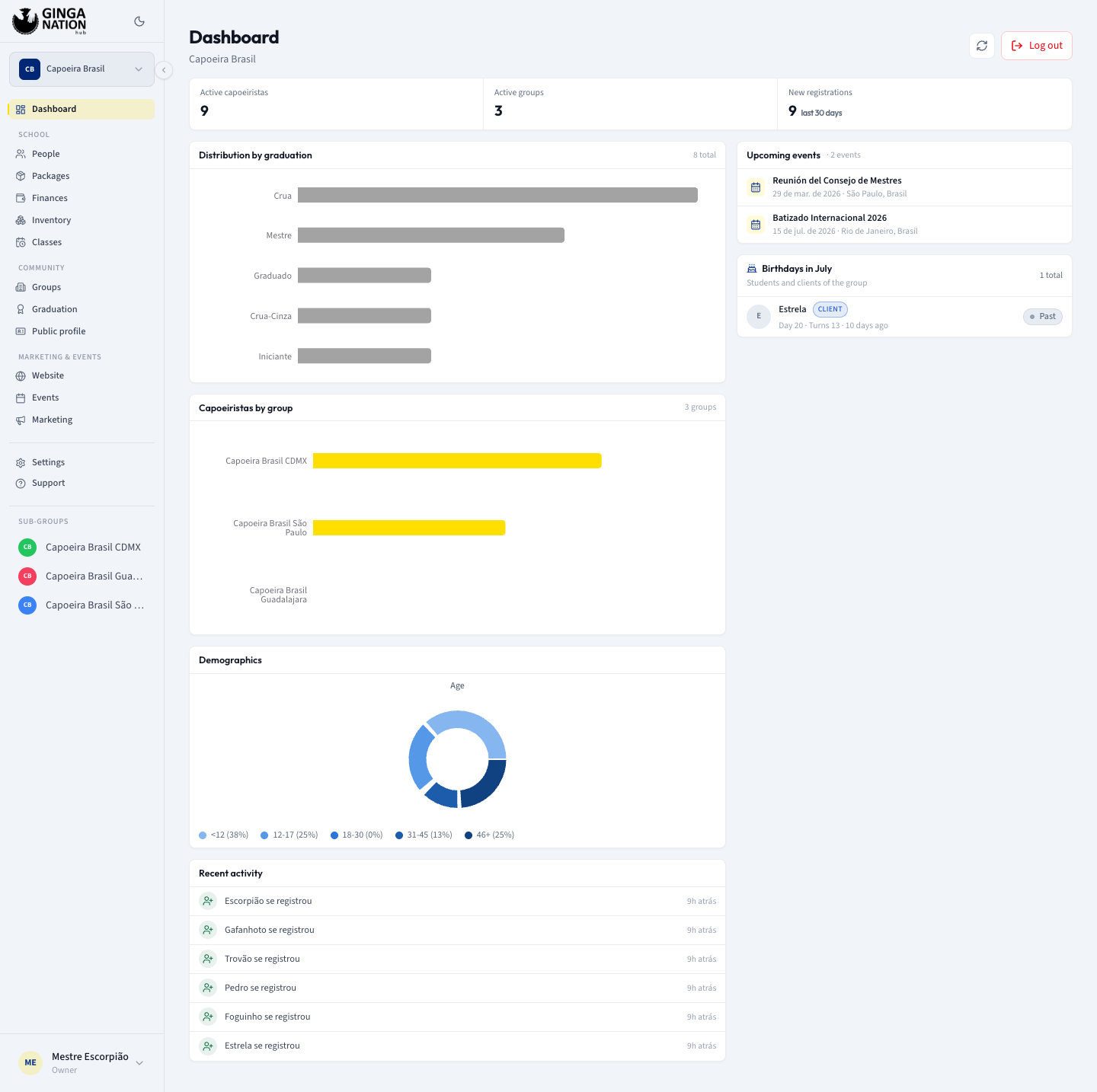Toggle the 46+ (25%) age legend item

490,835
